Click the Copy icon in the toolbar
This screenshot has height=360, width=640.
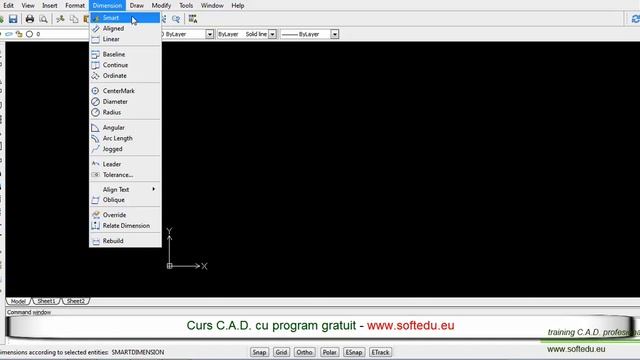point(74,19)
